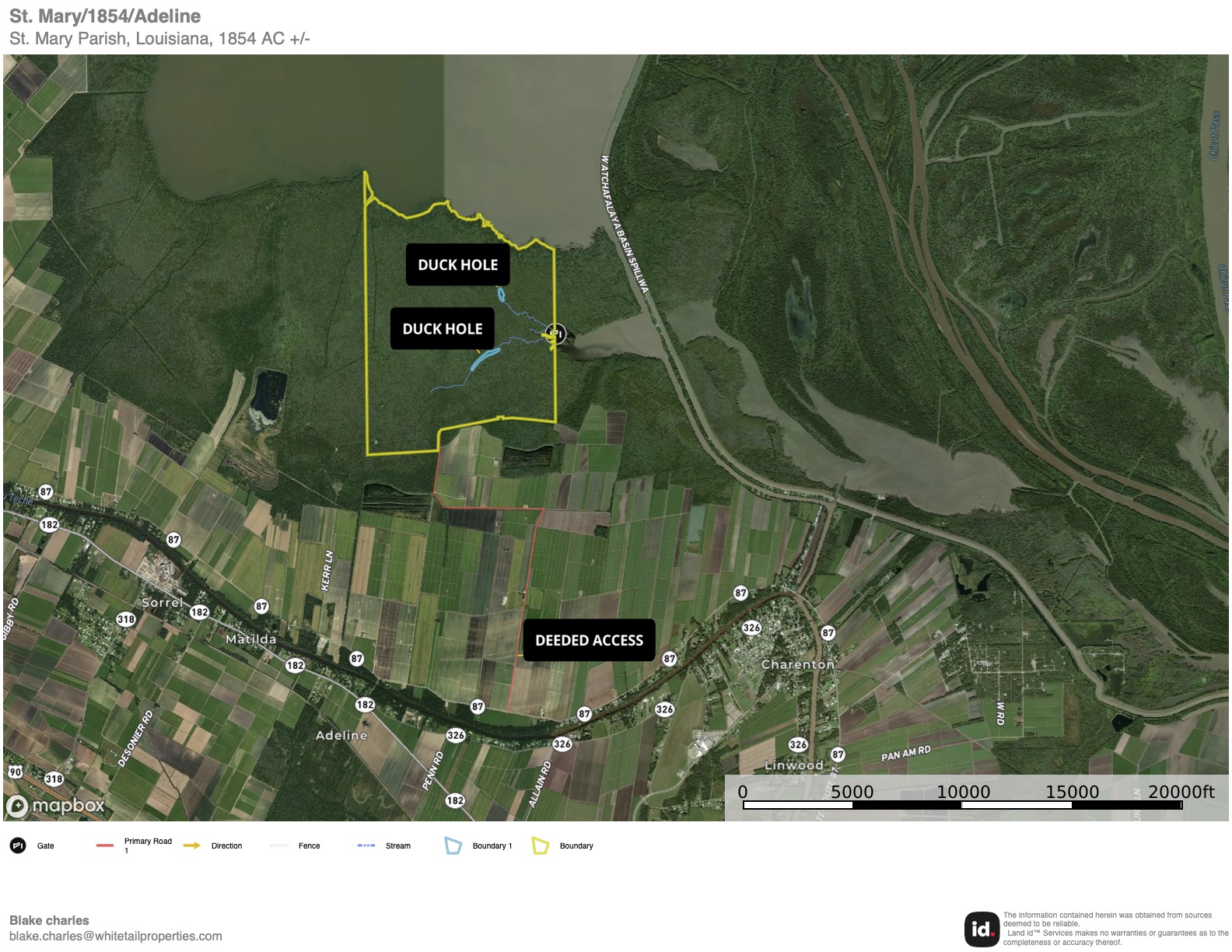Click the St. Mary/1854/Adeline map title
Viewport: 1232px width, 952px height.
(105, 16)
